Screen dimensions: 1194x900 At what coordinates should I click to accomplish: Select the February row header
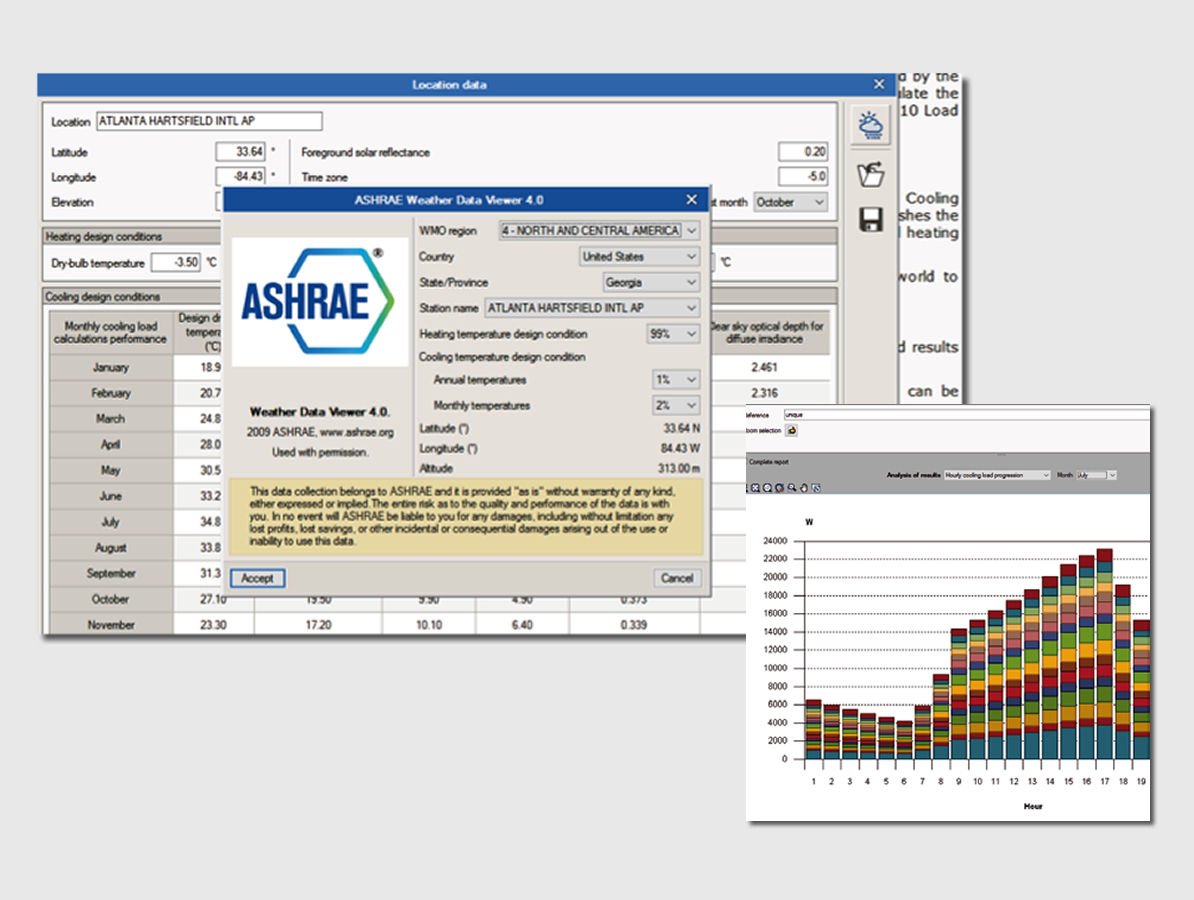tap(111, 394)
